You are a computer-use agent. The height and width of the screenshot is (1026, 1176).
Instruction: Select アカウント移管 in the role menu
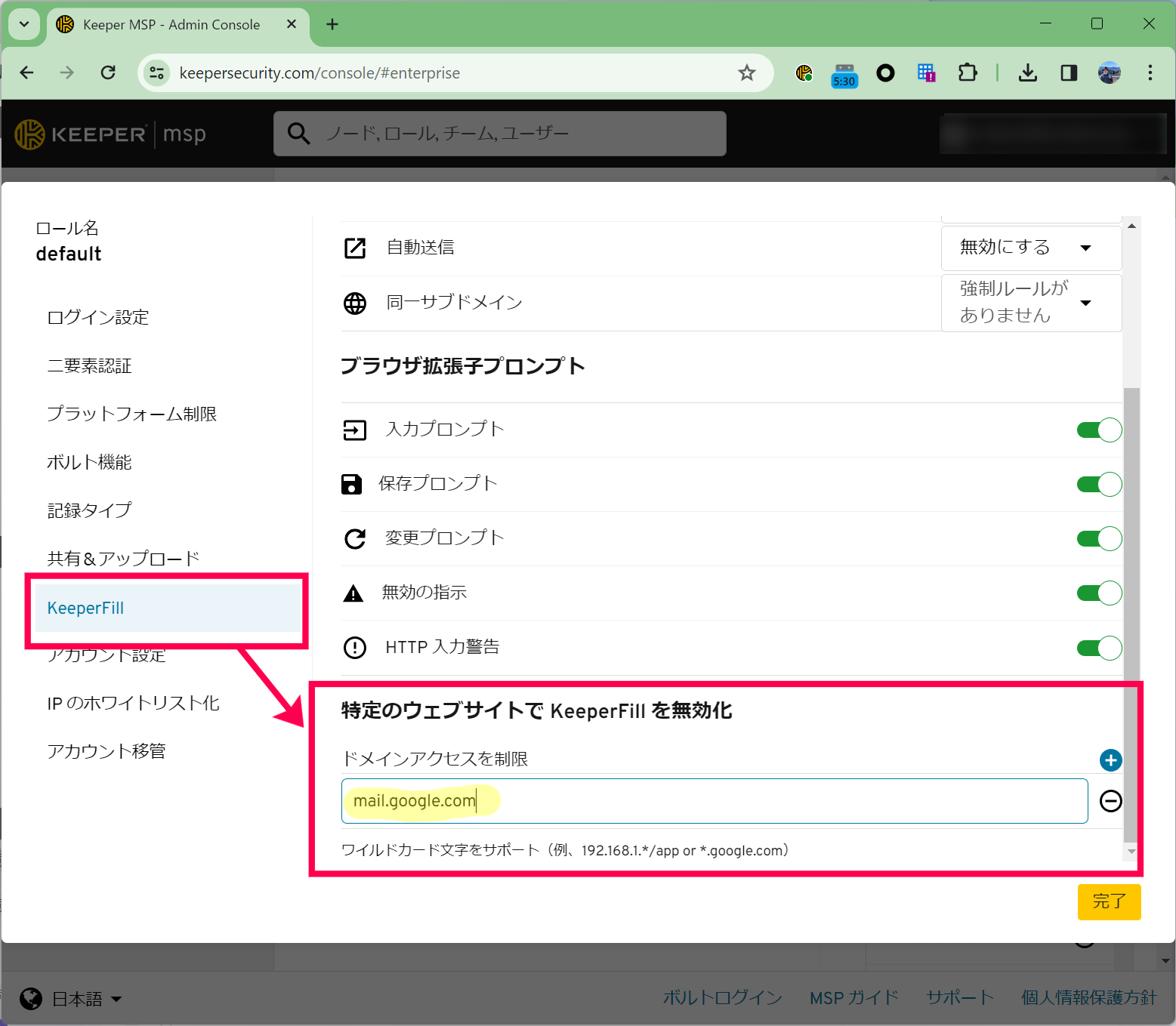106,751
